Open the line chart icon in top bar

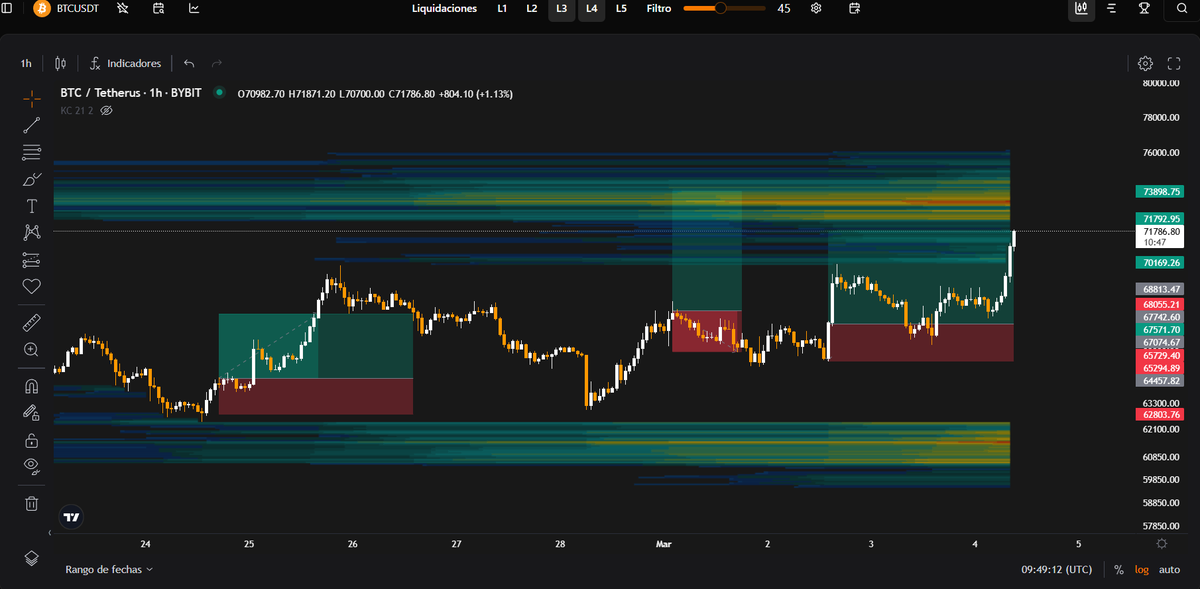(194, 9)
